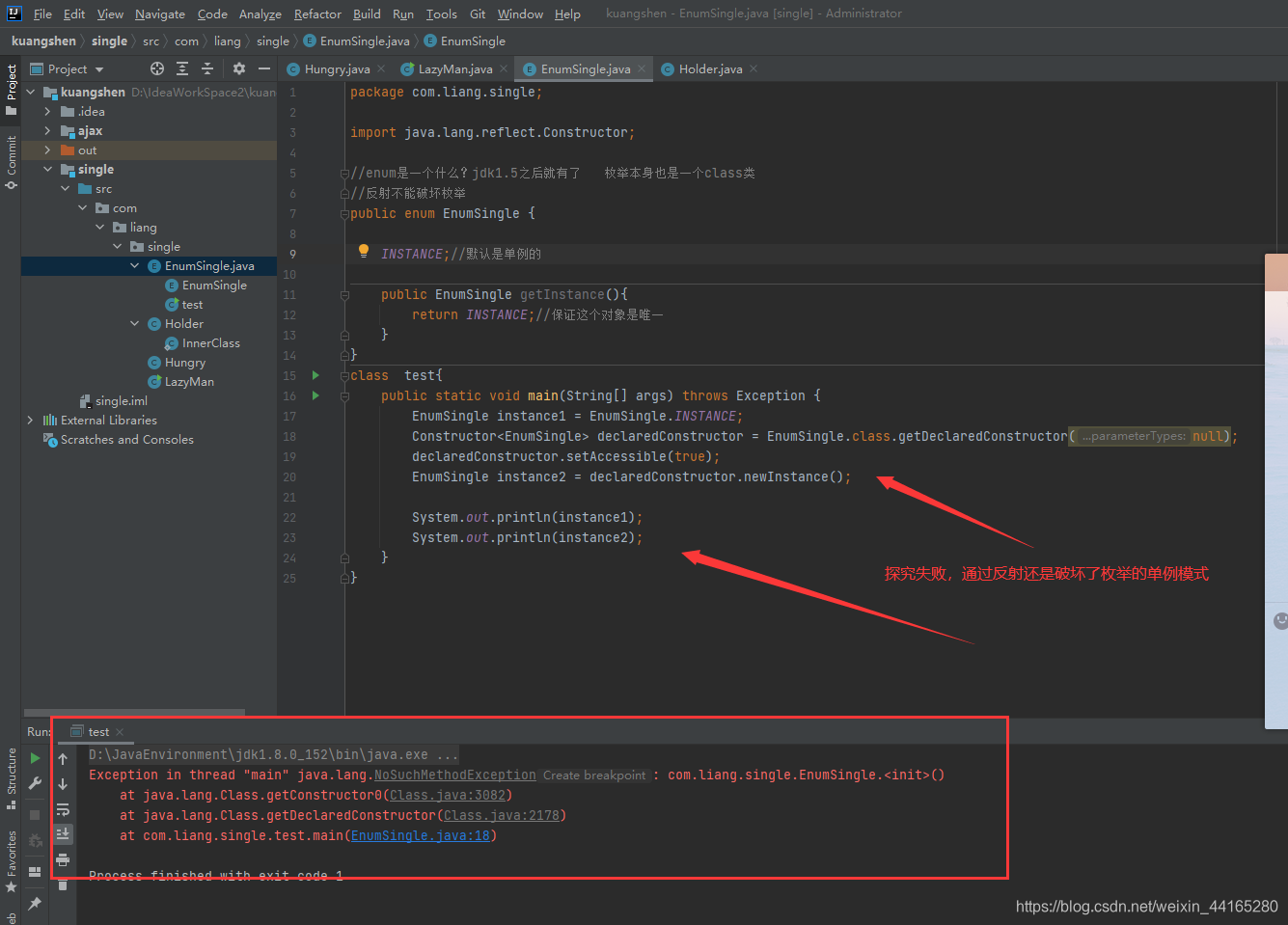Collapse the liang package
This screenshot has width=1288, height=925.
pos(99,227)
